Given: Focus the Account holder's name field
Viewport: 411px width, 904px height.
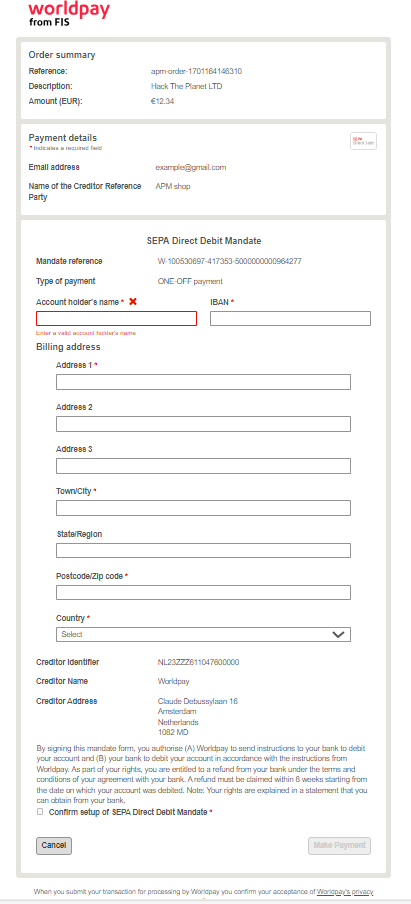Looking at the screenshot, I should click(x=116, y=318).
